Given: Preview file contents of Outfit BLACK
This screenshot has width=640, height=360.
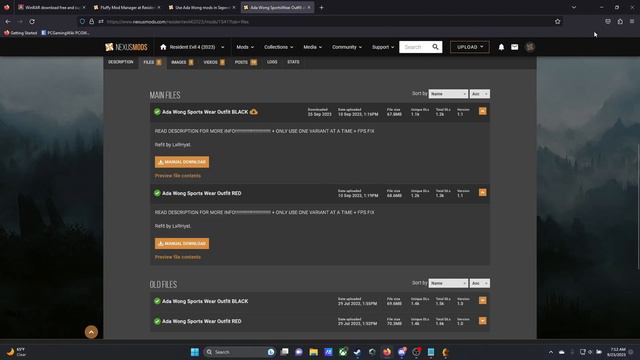Looking at the screenshot, I should (x=178, y=176).
